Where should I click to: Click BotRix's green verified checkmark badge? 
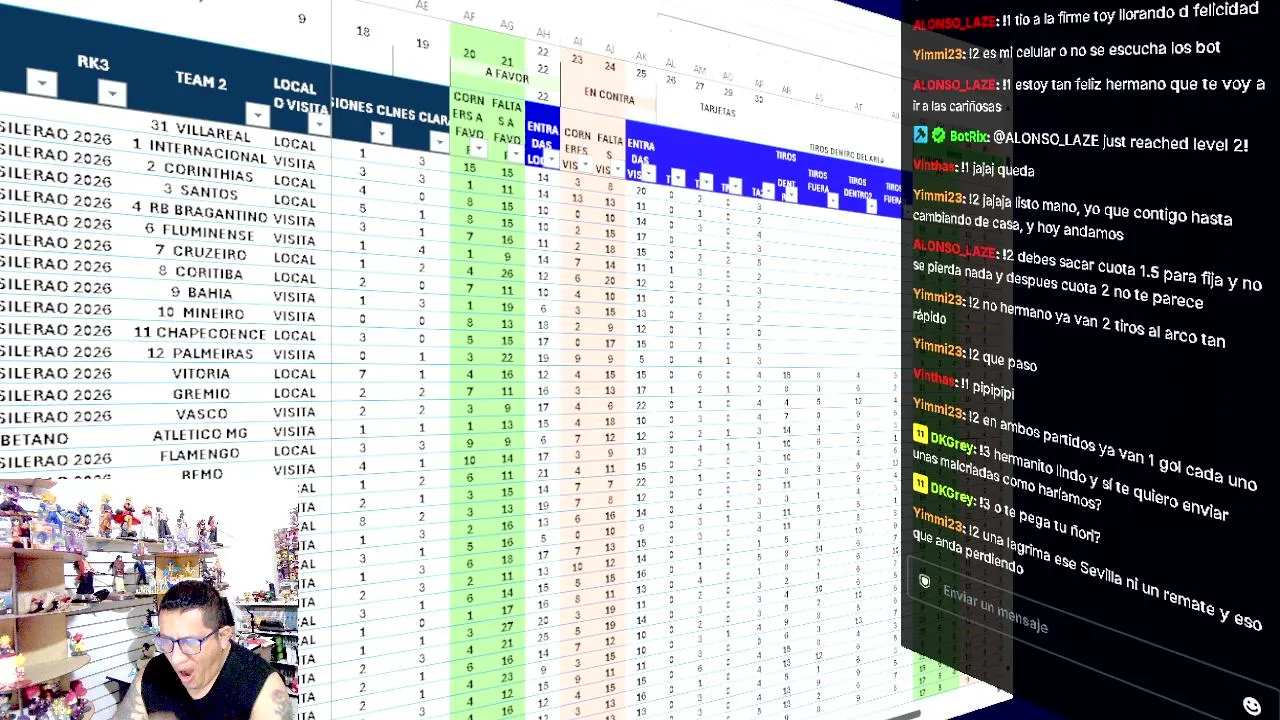click(x=938, y=135)
